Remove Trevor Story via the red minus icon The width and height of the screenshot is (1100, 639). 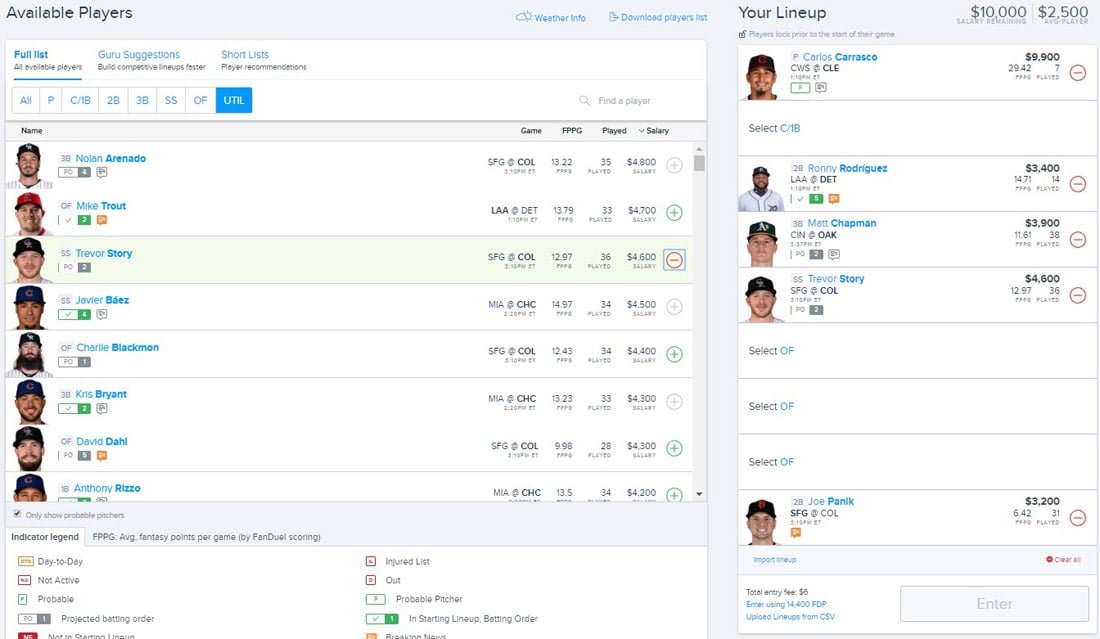[x=673, y=259]
